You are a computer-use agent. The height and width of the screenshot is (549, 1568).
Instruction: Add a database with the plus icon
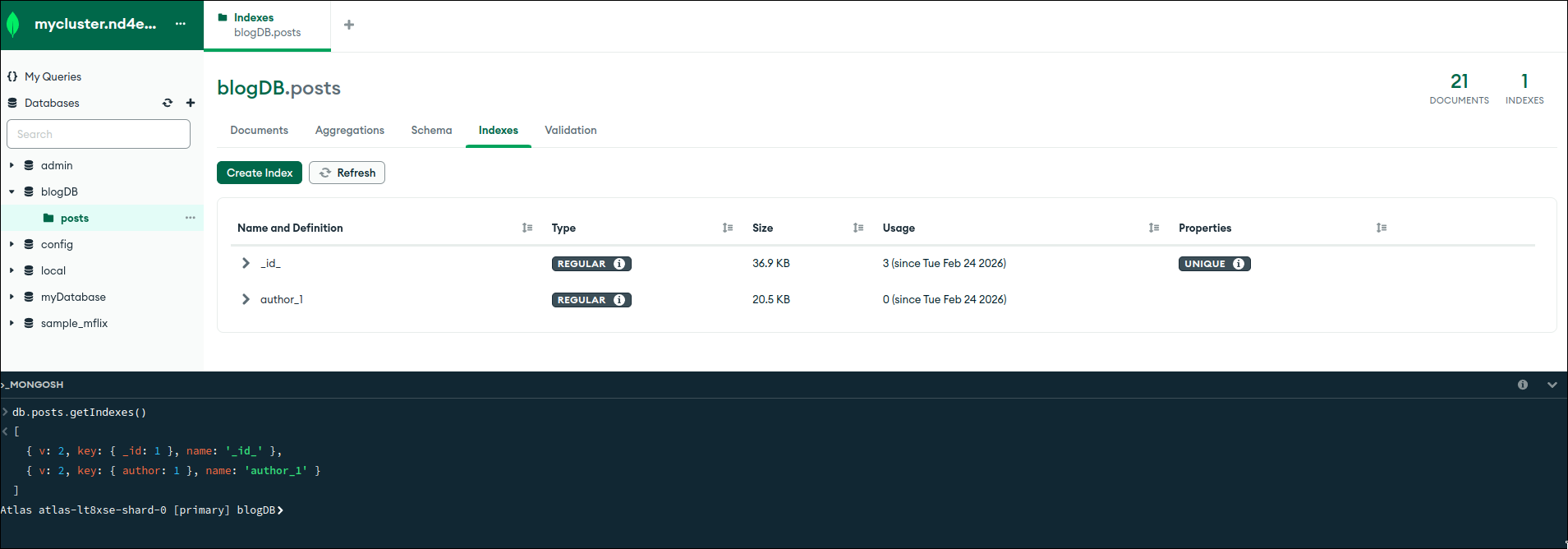click(191, 103)
